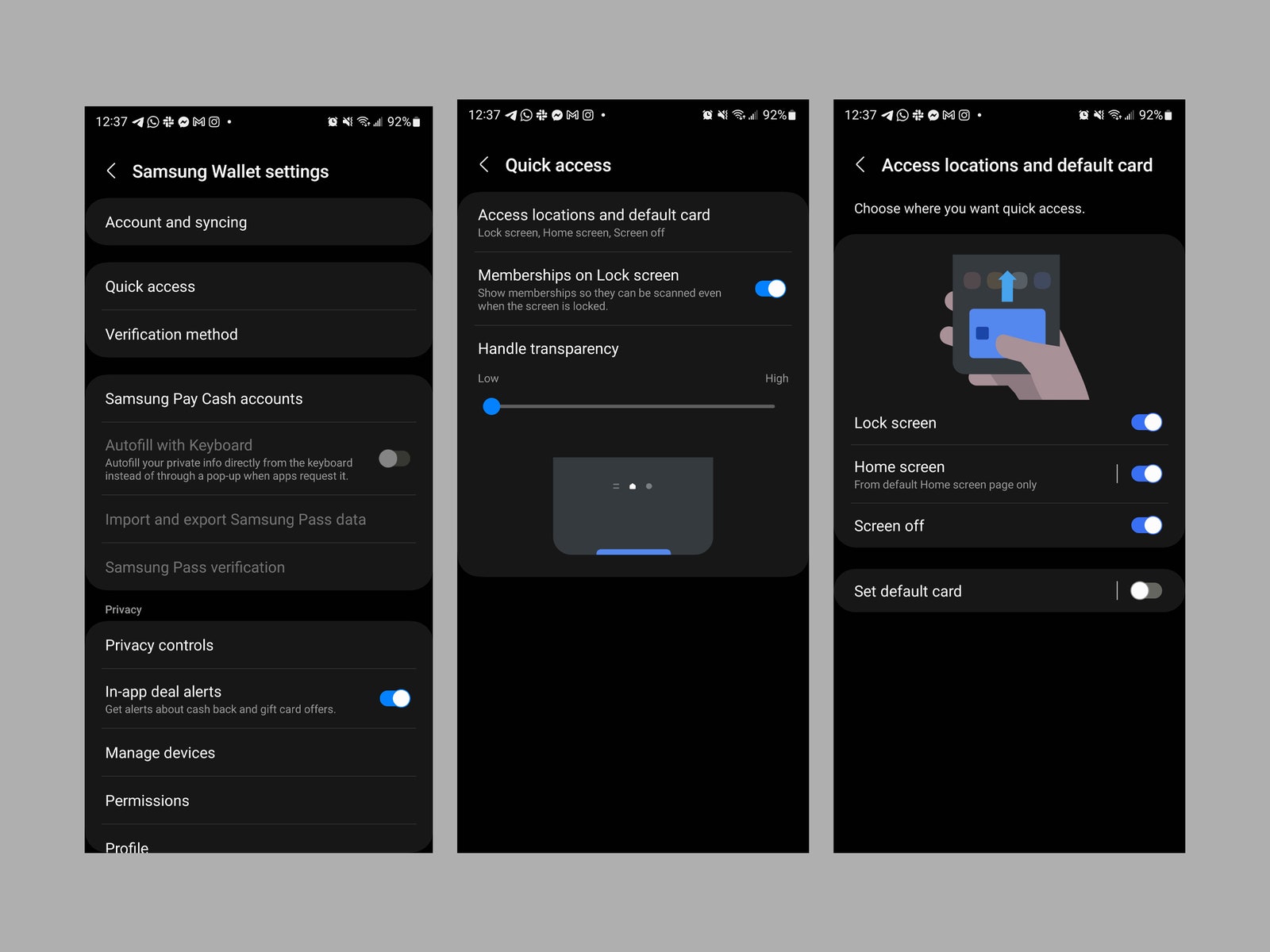Click Messenger icon in left phone's status bar
The width and height of the screenshot is (1270, 952).
pyautogui.click(x=183, y=121)
